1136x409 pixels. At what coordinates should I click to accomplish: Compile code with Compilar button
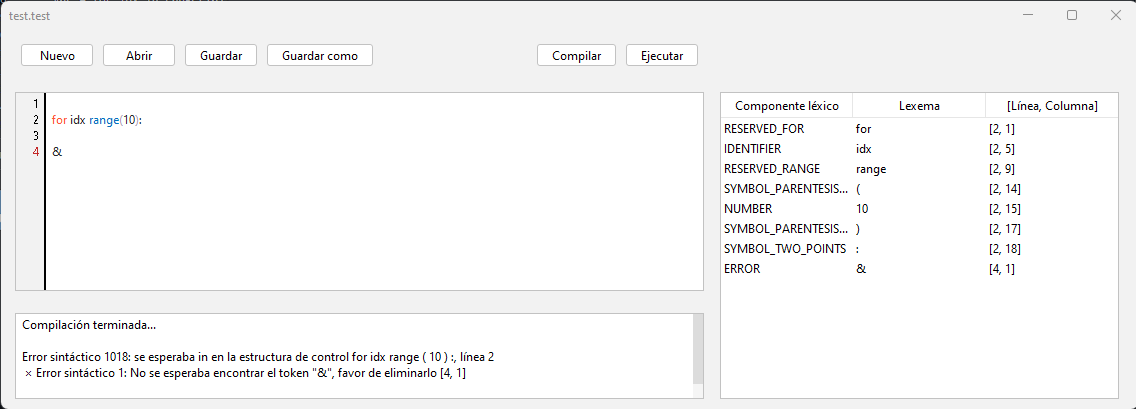[576, 55]
